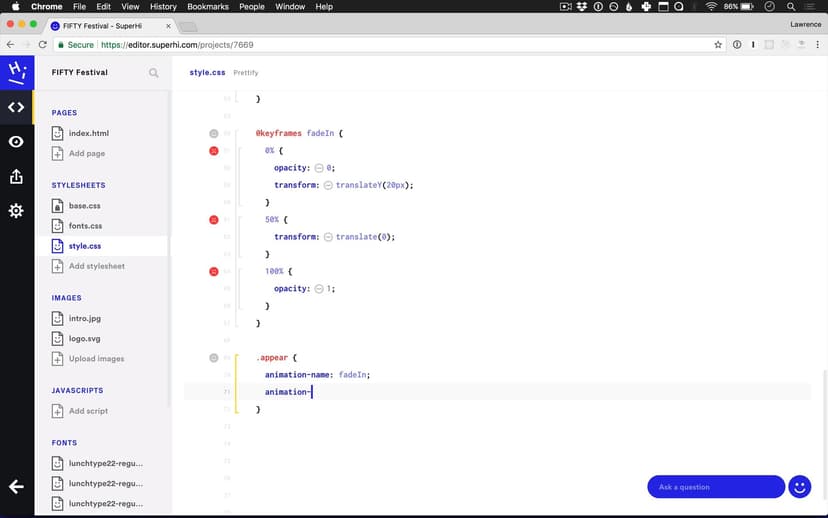The height and width of the screenshot is (518, 828).
Task: Open the share/export icon in sidebar
Action: tap(16, 176)
